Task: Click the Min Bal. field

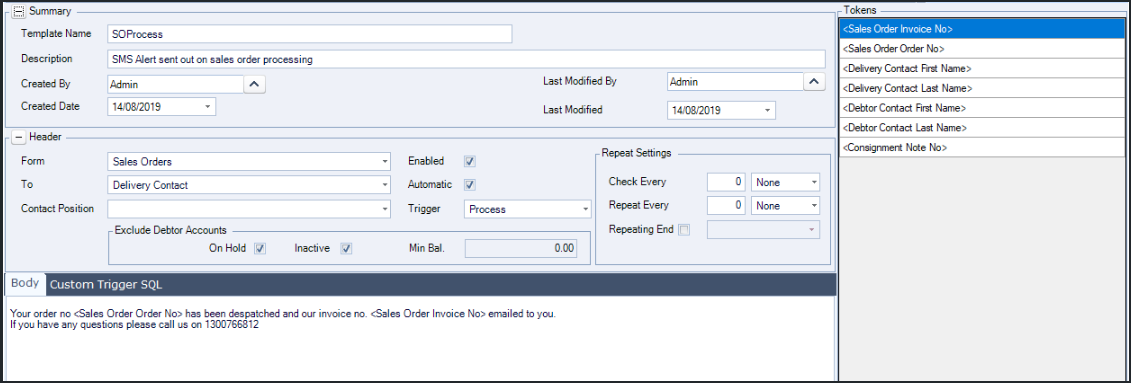Action: point(522,249)
